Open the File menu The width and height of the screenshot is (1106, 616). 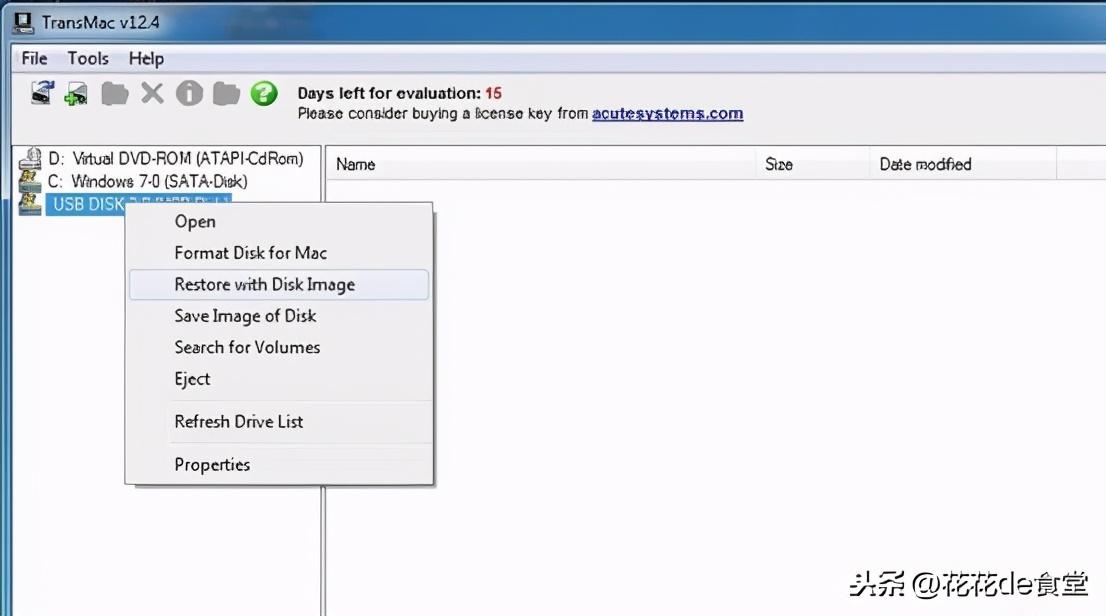35,59
